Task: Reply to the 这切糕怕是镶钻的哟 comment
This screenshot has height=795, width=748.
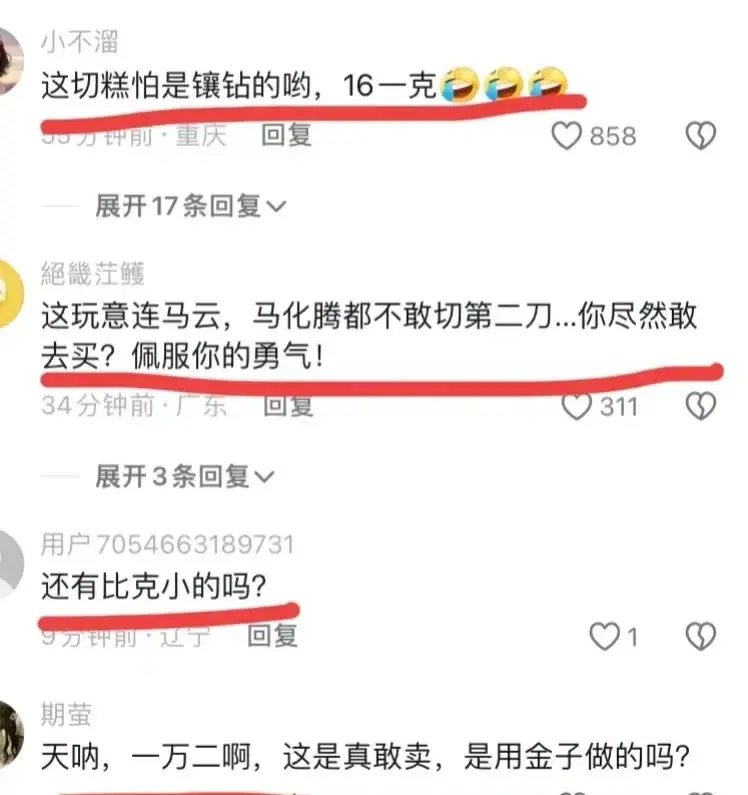Action: tap(286, 135)
